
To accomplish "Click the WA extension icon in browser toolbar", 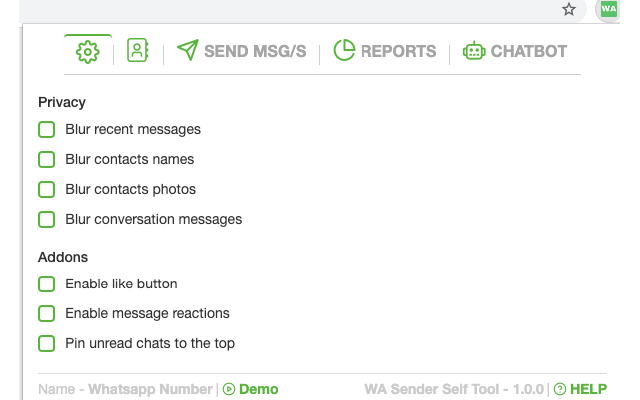I will (x=609, y=9).
